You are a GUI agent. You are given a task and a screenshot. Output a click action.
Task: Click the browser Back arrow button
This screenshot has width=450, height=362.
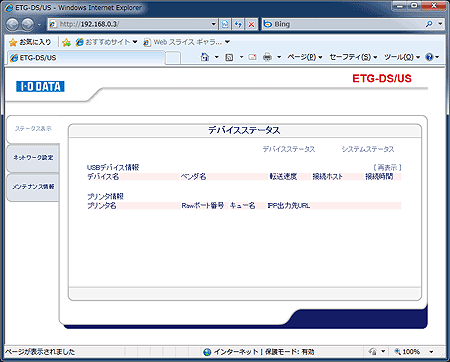pyautogui.click(x=12, y=24)
